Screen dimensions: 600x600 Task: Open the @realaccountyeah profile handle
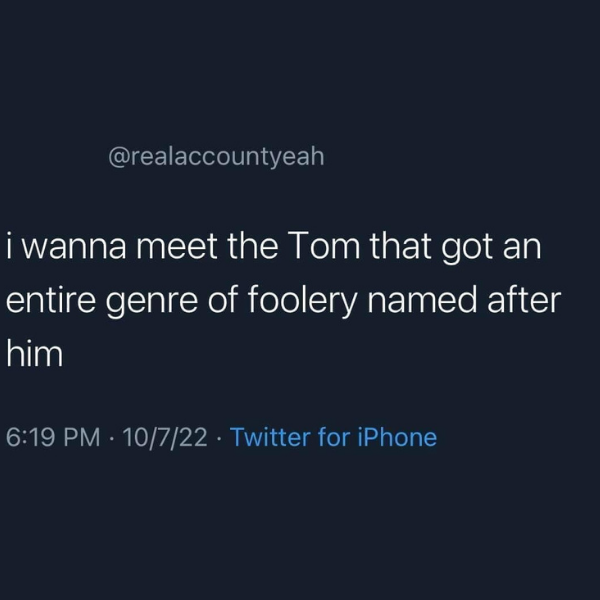[215, 157]
